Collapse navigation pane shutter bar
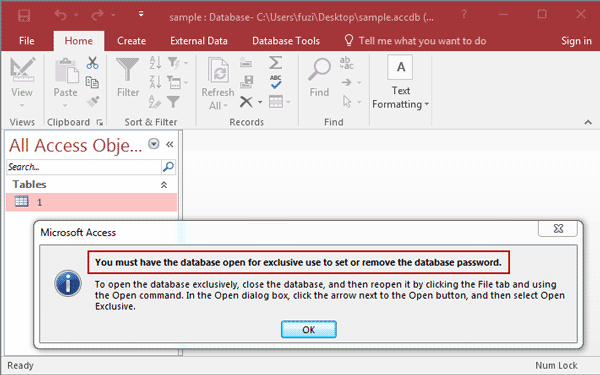The image size is (600, 375). tap(170, 144)
